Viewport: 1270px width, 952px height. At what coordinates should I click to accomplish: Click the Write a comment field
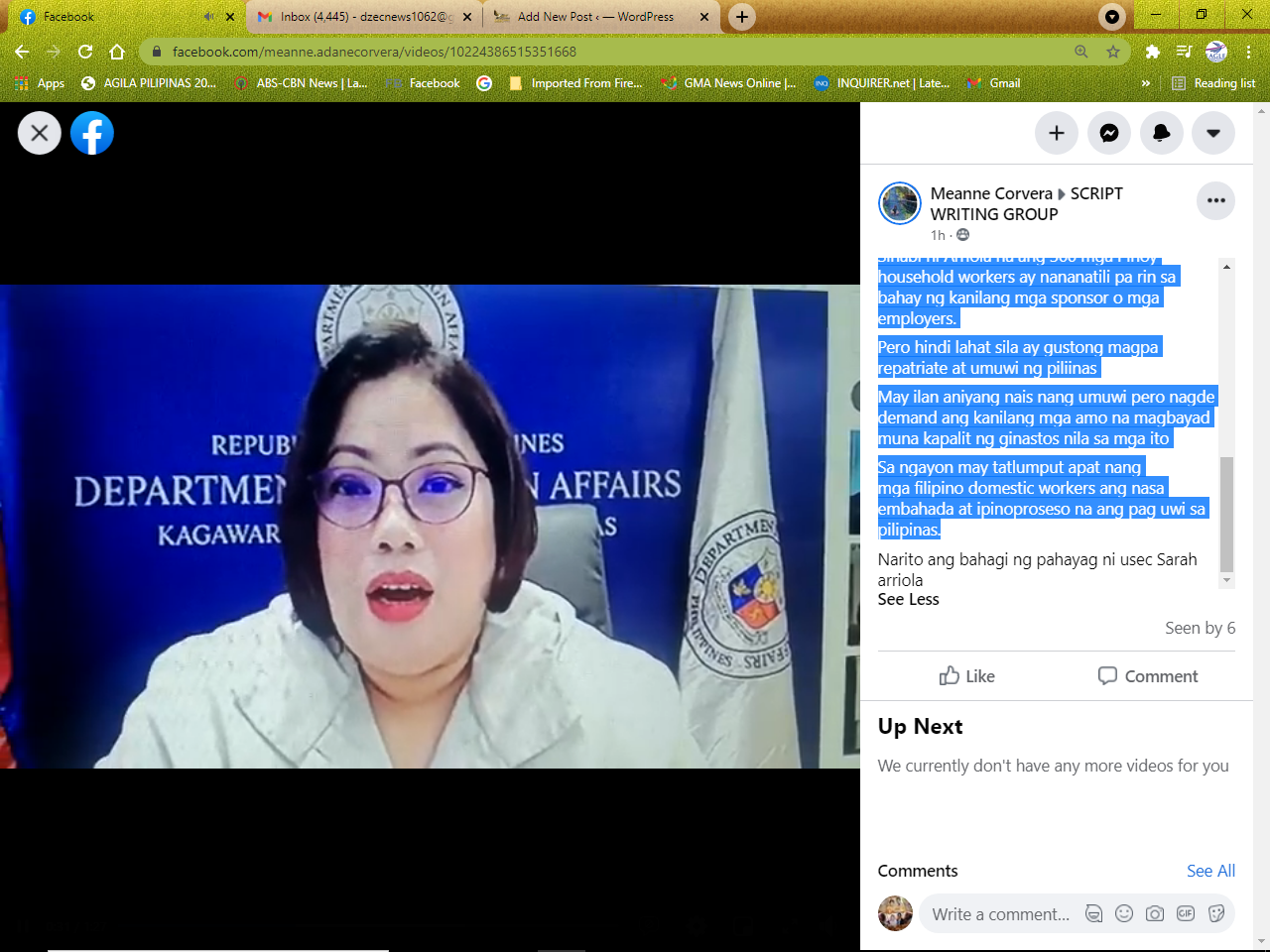pos(1000,914)
